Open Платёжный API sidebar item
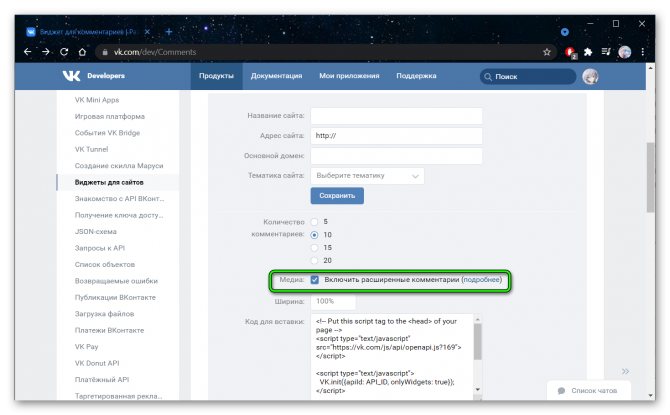The height and width of the screenshot is (415, 670). click(x=102, y=380)
